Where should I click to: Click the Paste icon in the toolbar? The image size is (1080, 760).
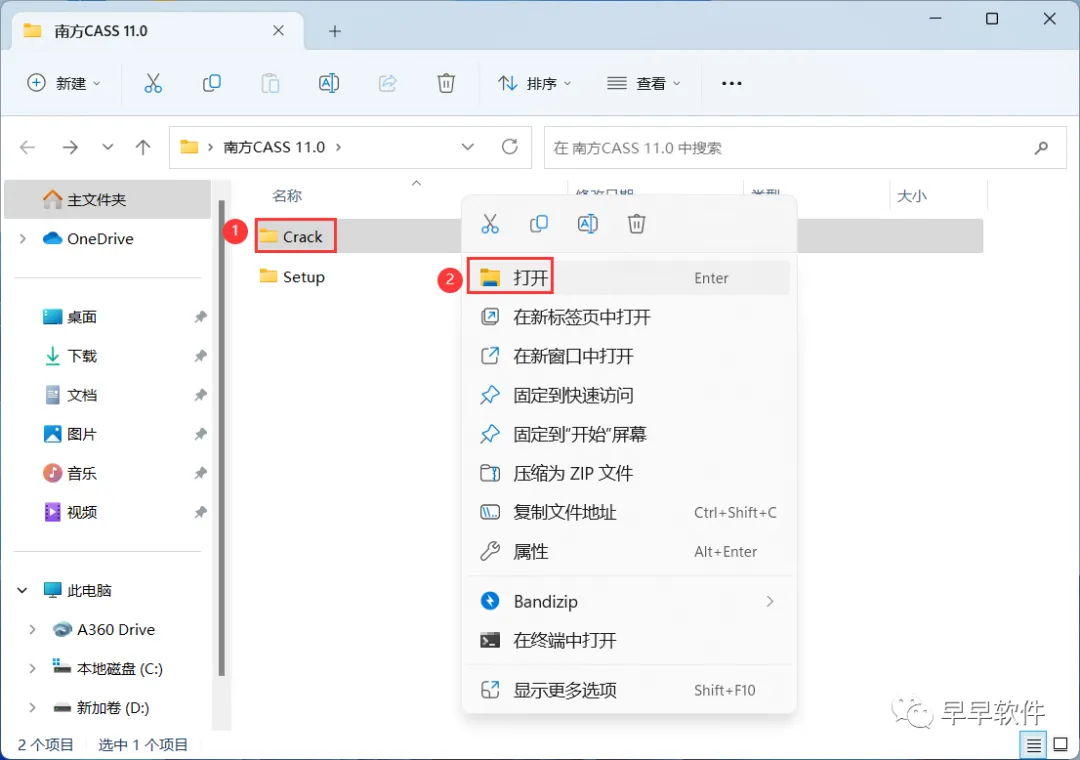point(270,83)
